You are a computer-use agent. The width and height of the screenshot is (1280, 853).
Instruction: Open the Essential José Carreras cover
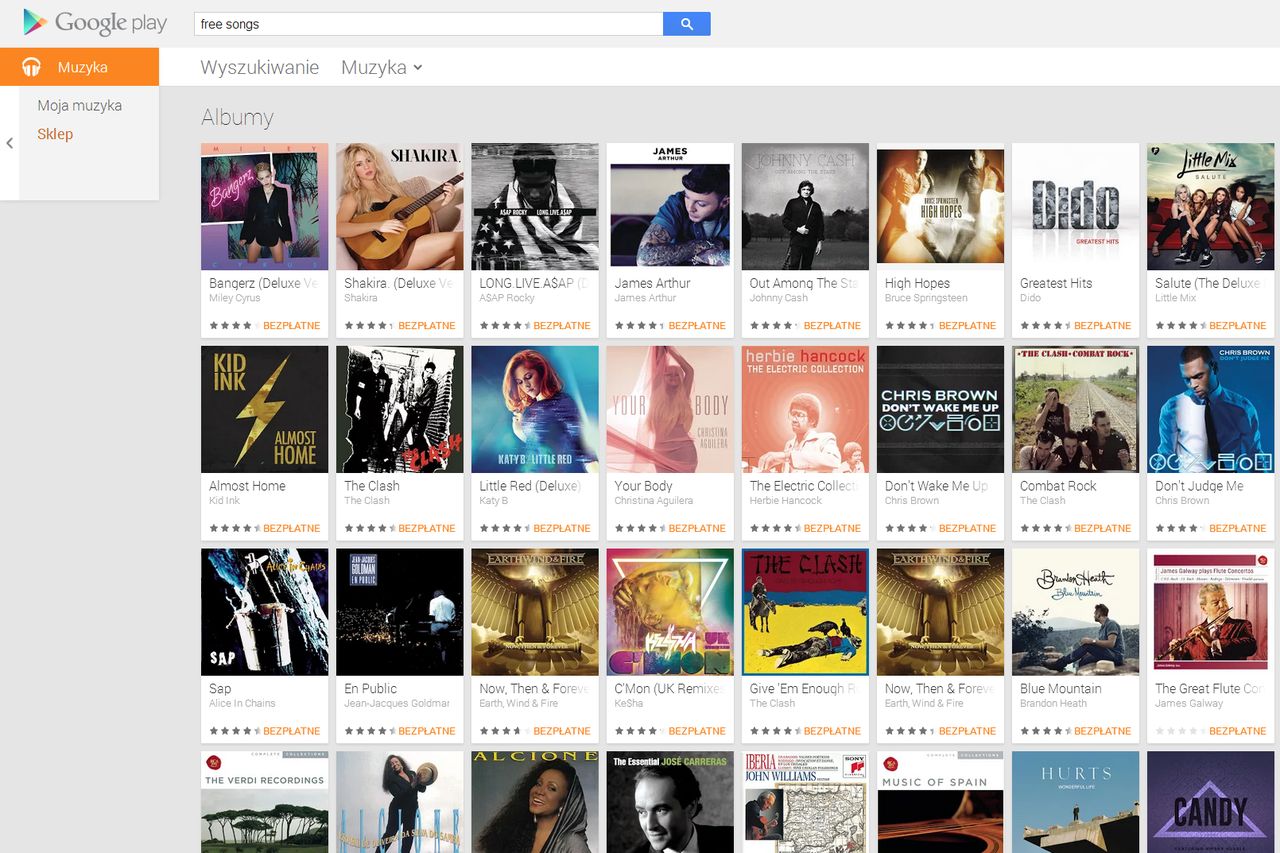coord(670,802)
